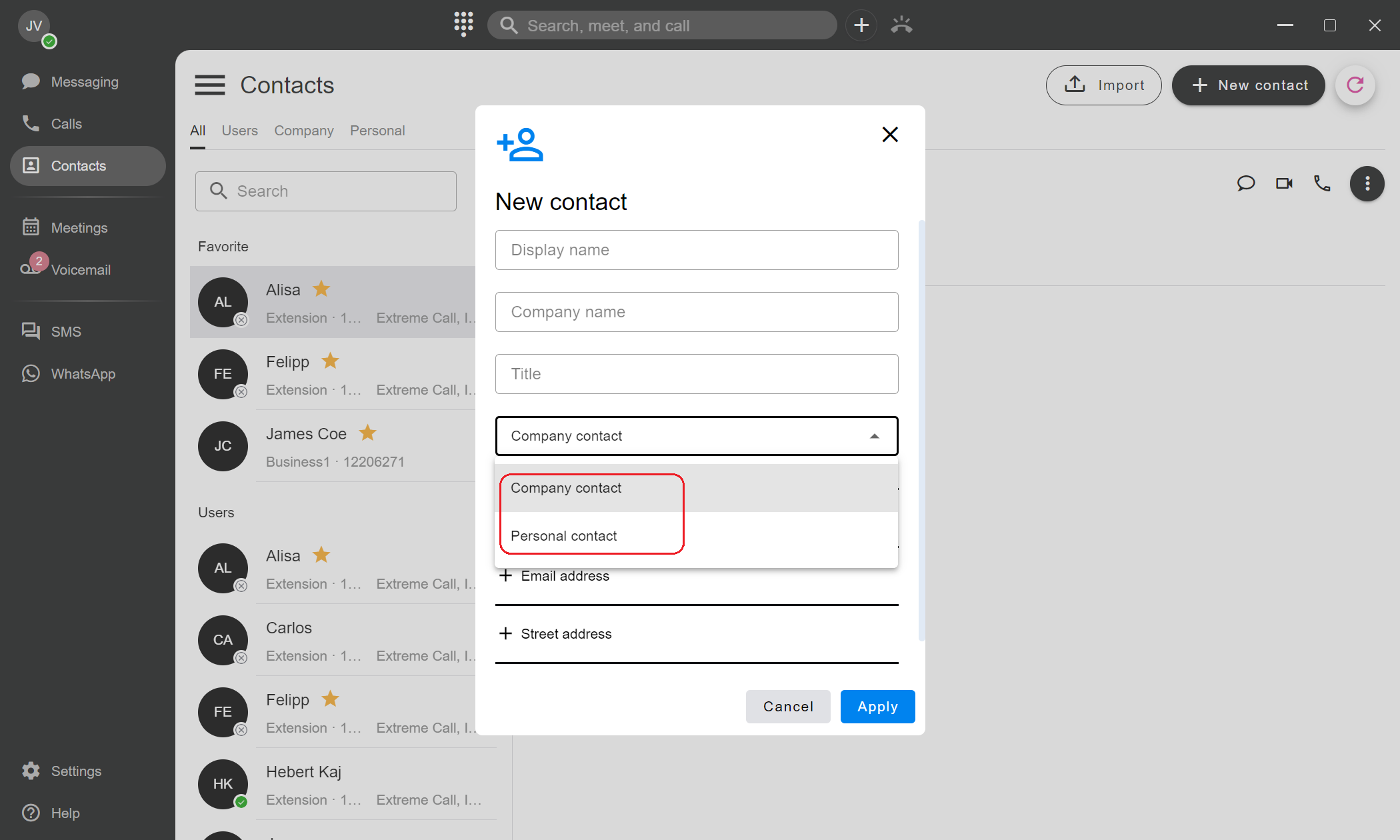Open the dial pad grid icon
Viewport: 1400px width, 840px height.
pyautogui.click(x=463, y=25)
